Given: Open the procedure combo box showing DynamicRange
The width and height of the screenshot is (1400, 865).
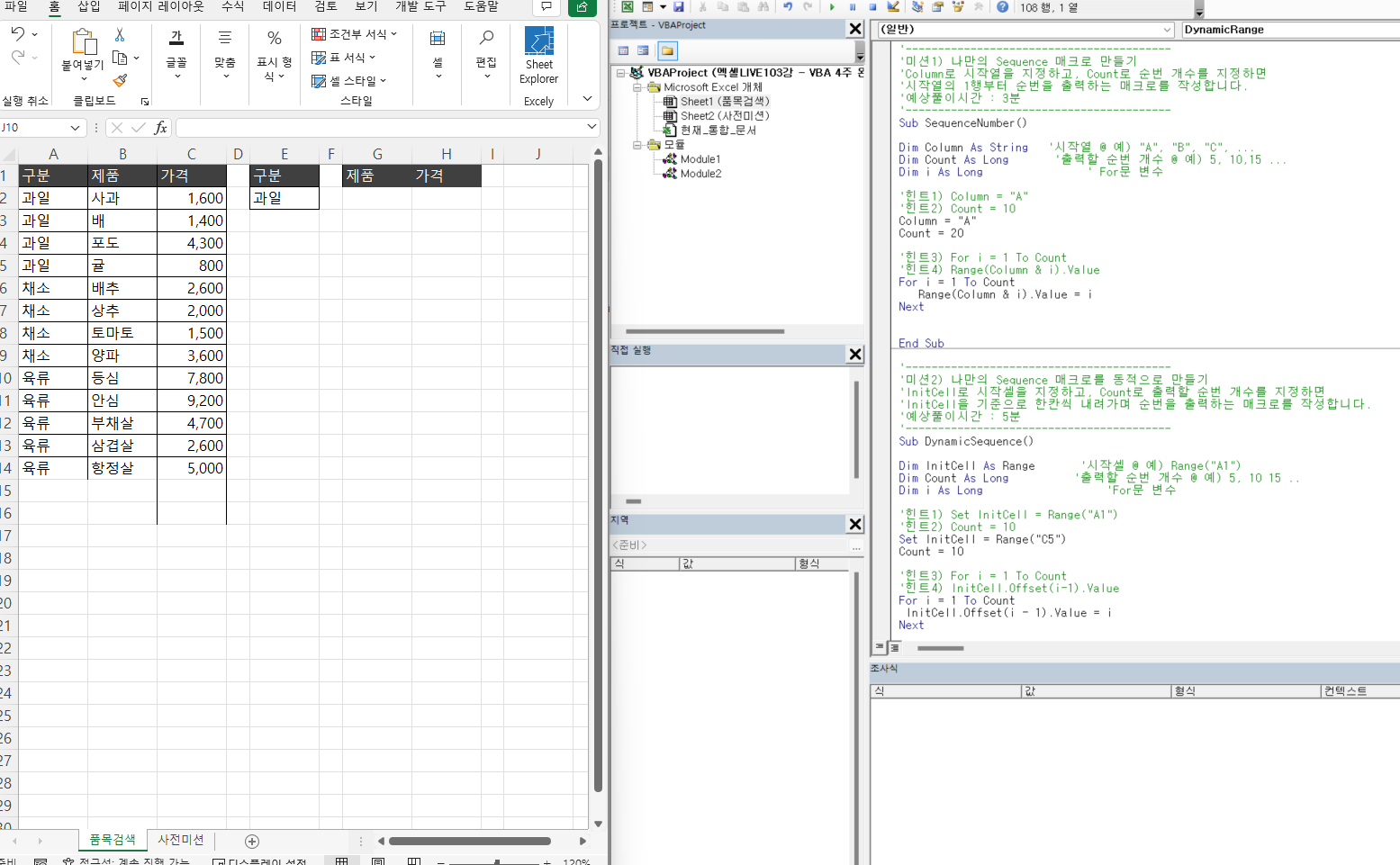Looking at the screenshot, I should [1290, 30].
